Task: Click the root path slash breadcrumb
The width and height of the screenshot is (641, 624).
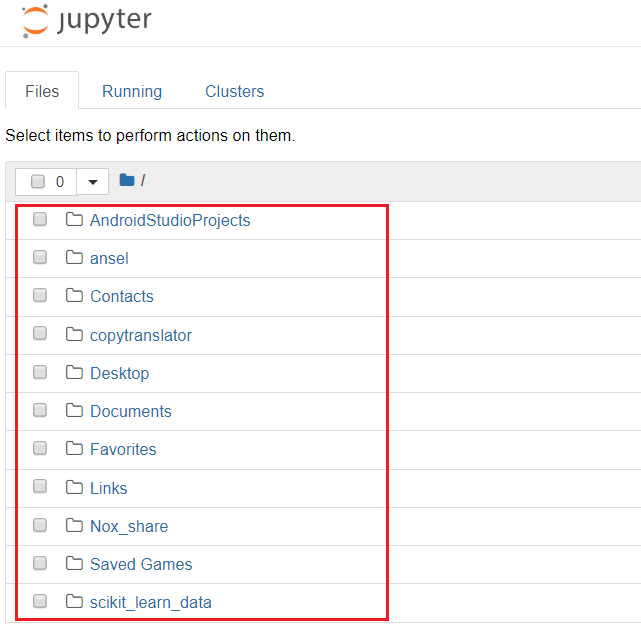Action: [x=143, y=180]
